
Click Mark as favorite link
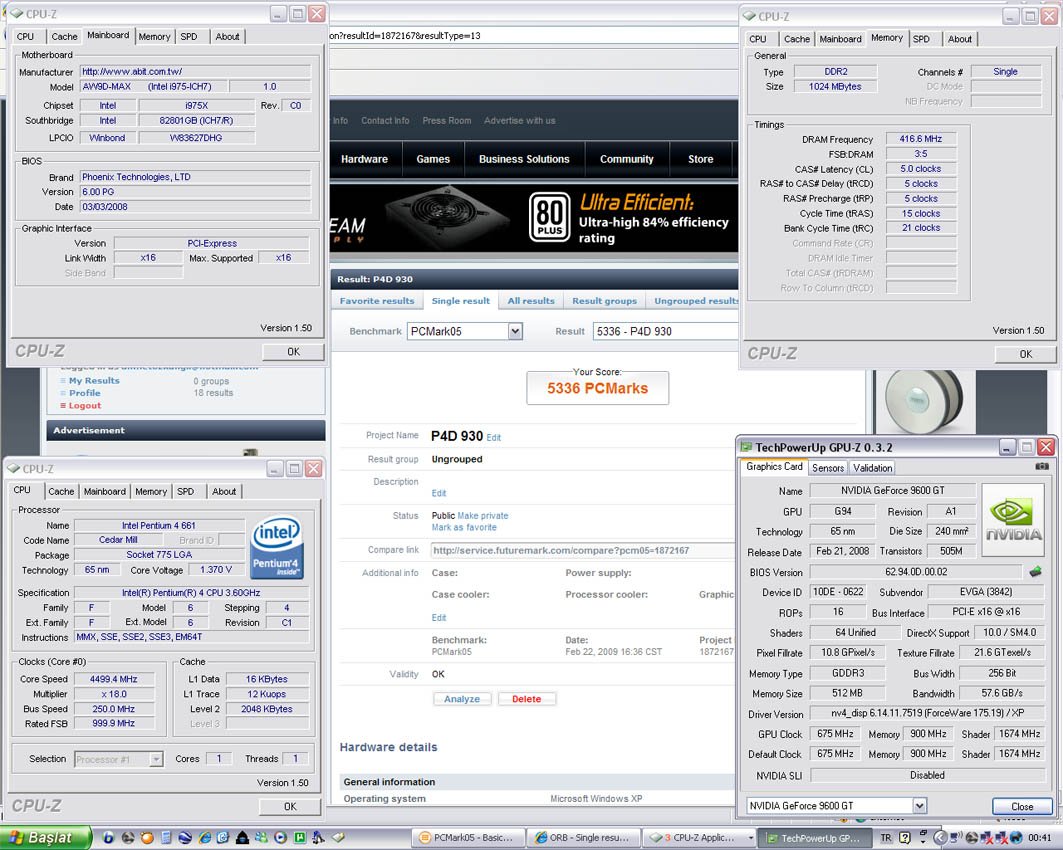[464, 527]
